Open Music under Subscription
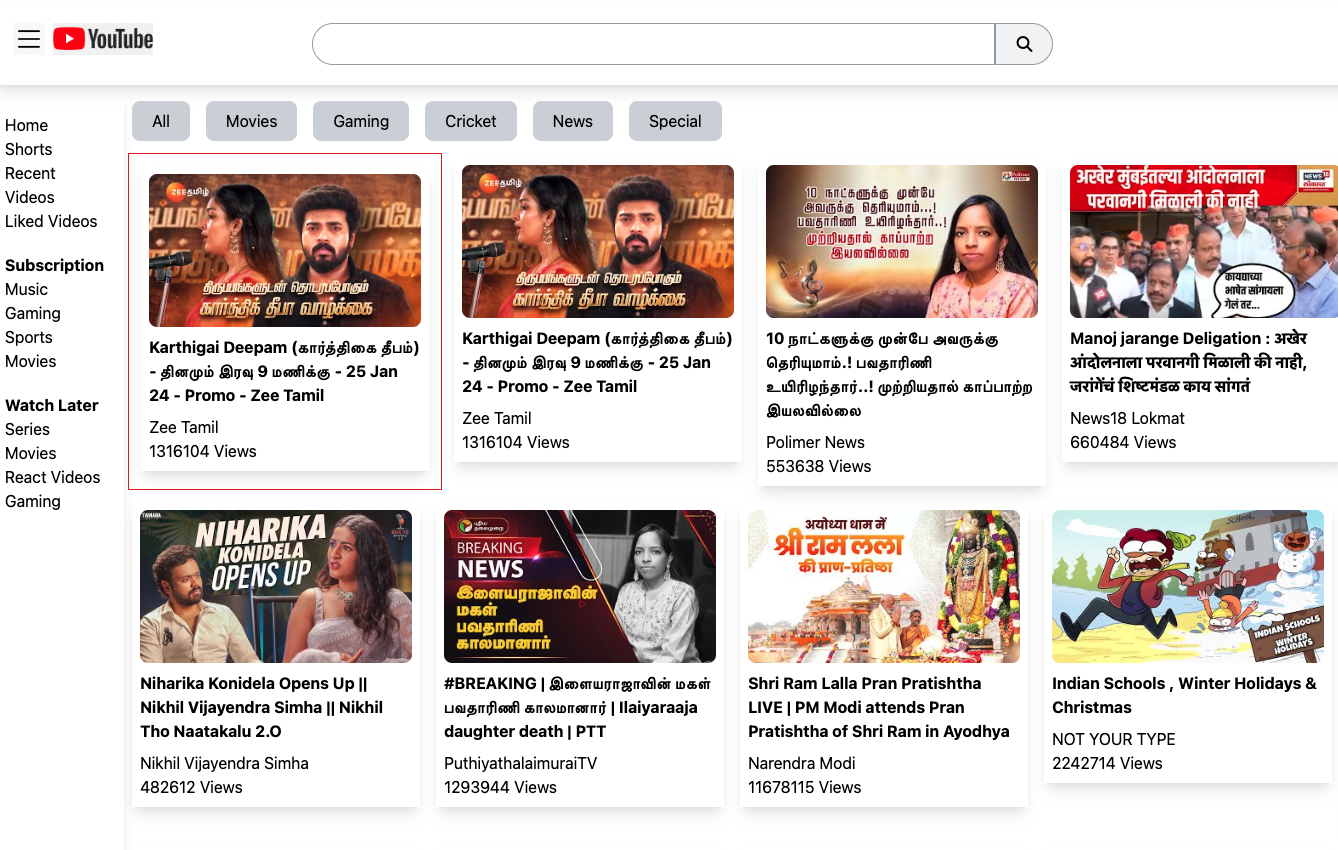Viewport: 1338px width, 850px height. 26,289
